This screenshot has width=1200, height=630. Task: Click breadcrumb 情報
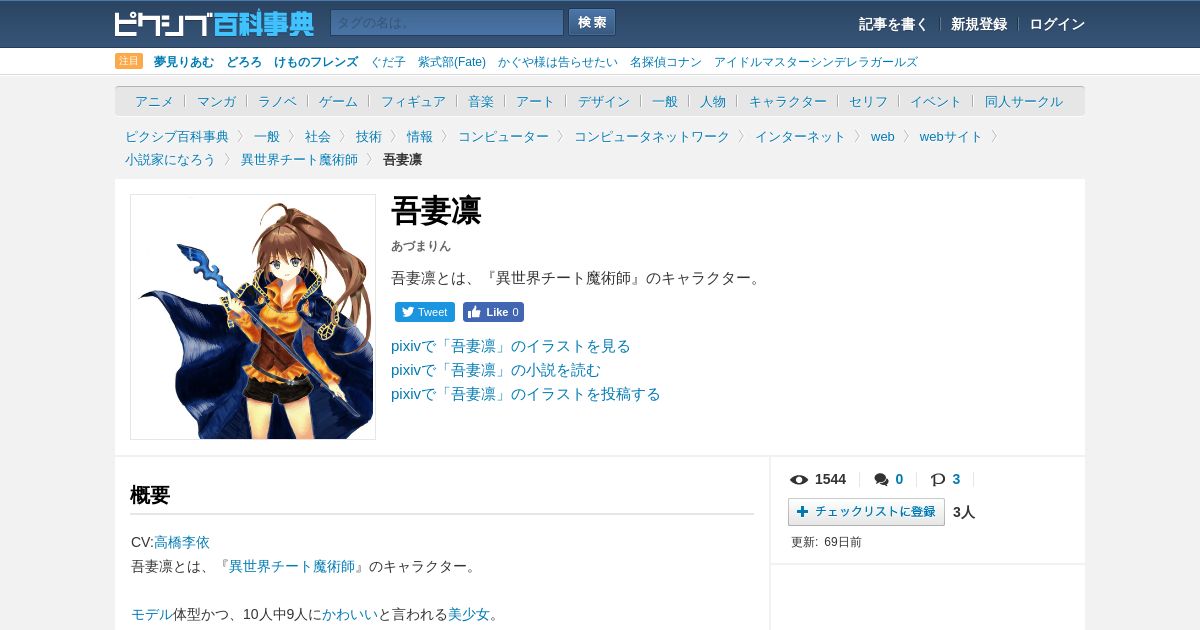pyautogui.click(x=420, y=136)
